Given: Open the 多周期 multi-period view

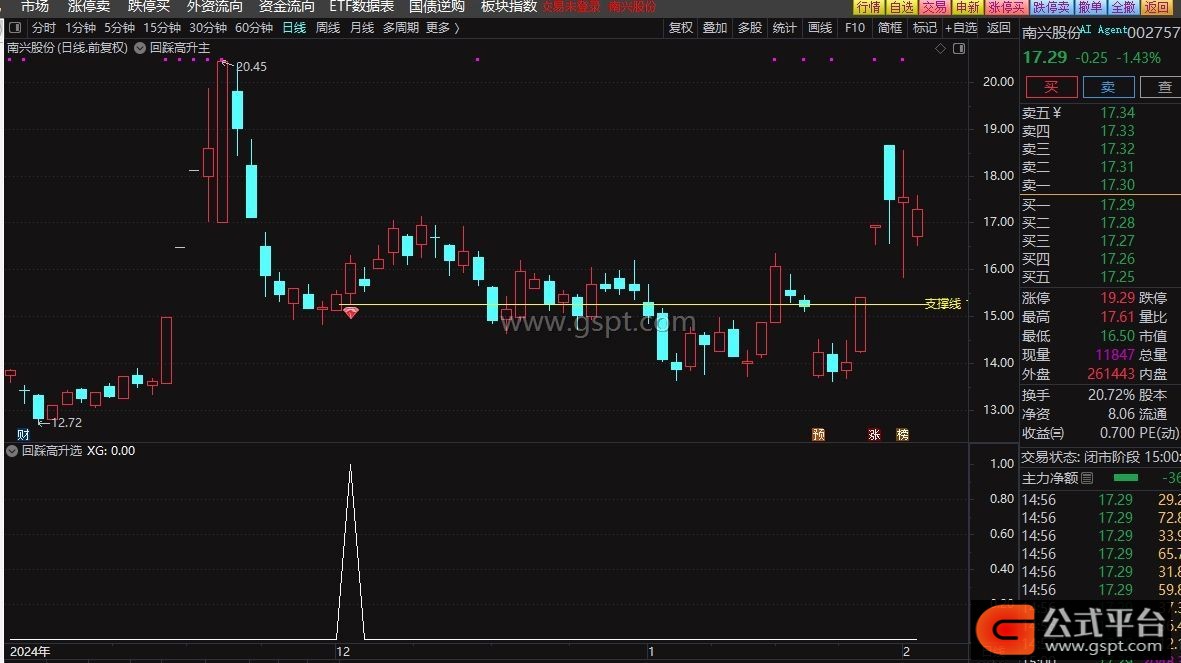Looking at the screenshot, I should click(401, 28).
